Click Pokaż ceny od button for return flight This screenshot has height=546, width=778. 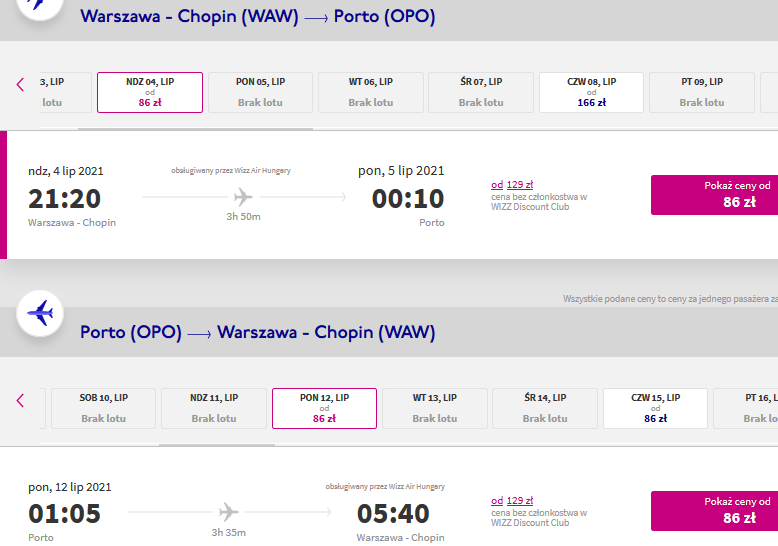714,511
